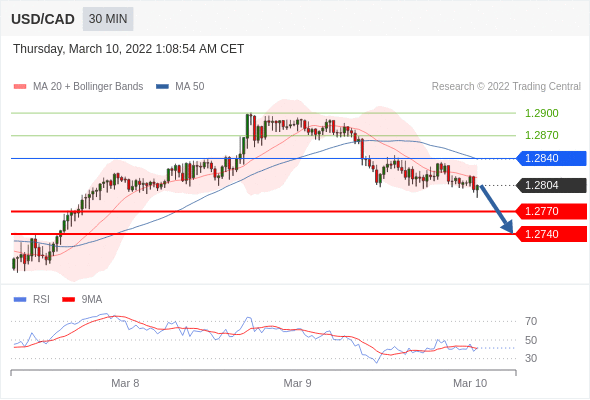Select the black 1.2804 current price tag
Viewport: 590px width, 400px height.
click(551, 186)
